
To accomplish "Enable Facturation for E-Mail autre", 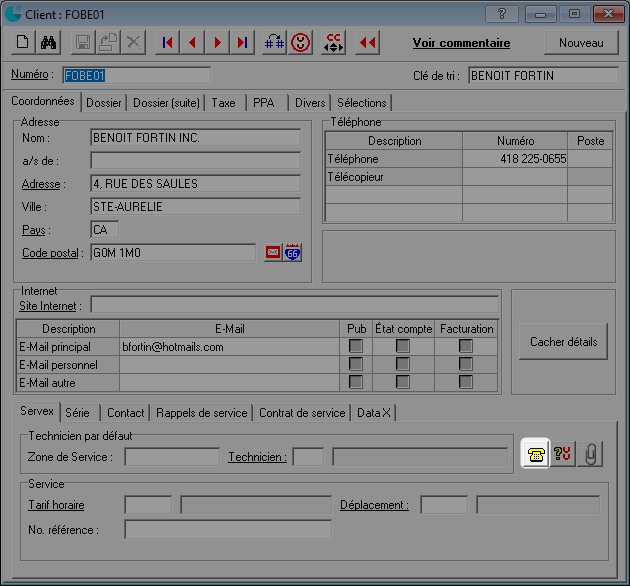I will (465, 382).
